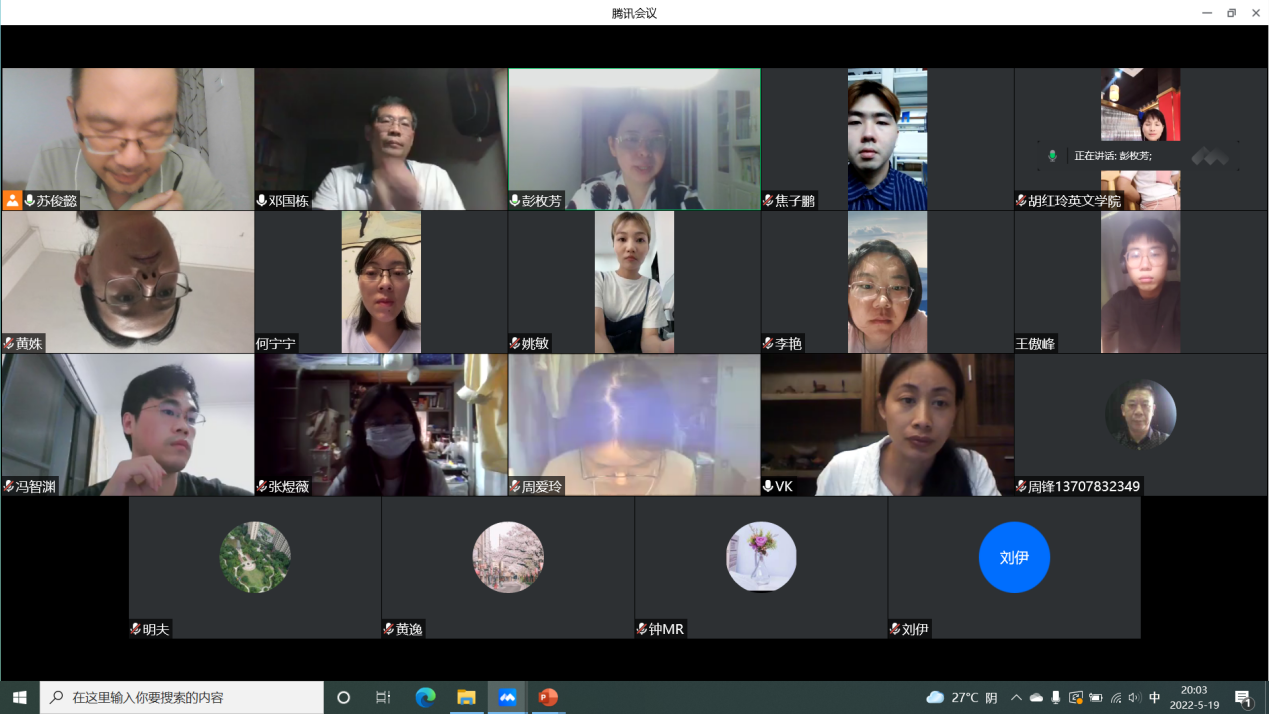Open PowerPoint from the taskbar
The height and width of the screenshot is (714, 1269).
[x=548, y=697]
